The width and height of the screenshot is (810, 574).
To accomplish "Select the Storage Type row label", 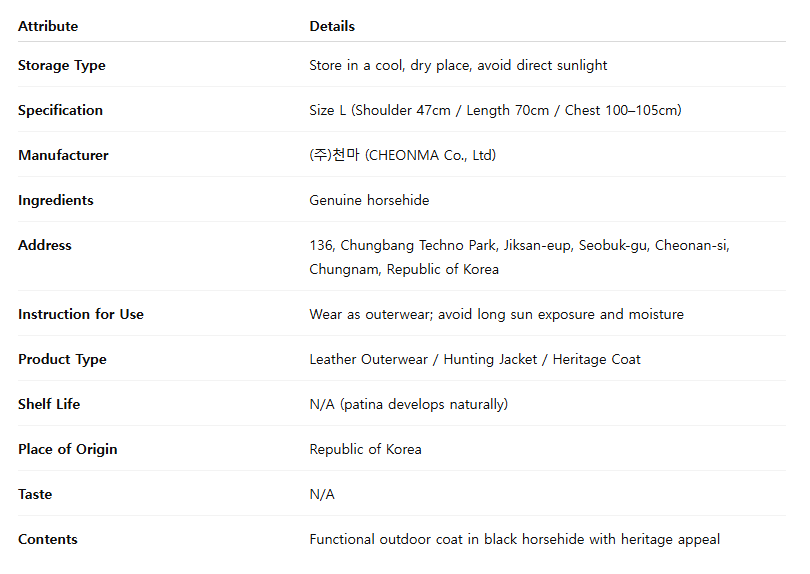I will pyautogui.click(x=61, y=66).
